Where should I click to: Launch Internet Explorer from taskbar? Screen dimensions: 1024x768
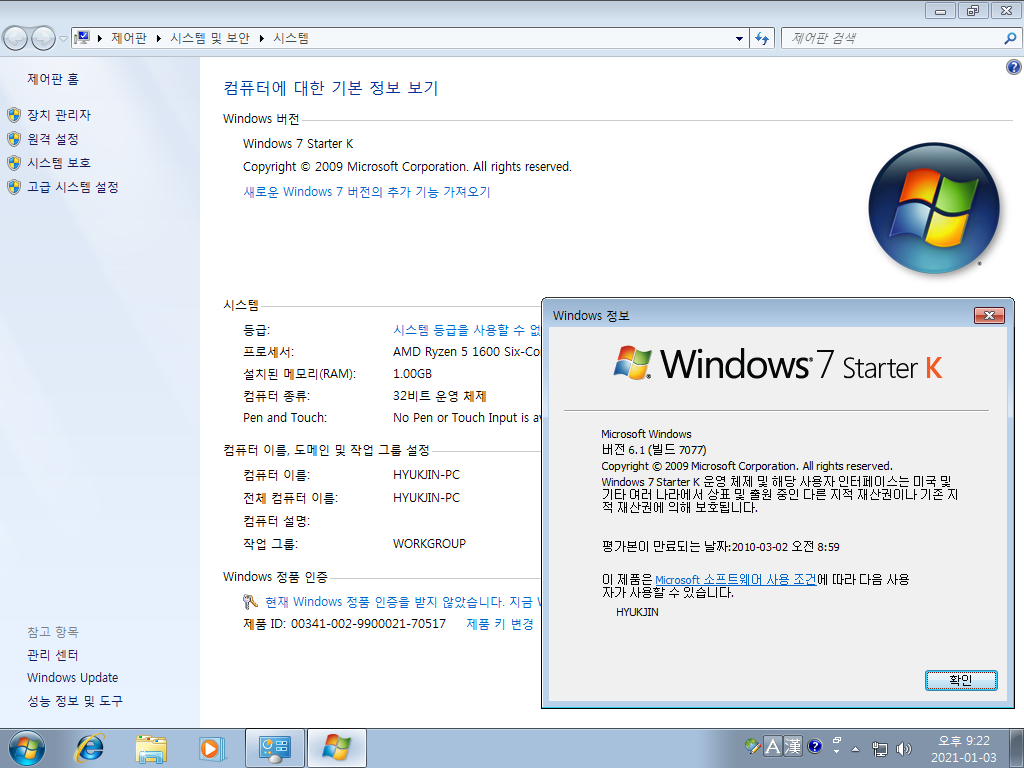(89, 748)
